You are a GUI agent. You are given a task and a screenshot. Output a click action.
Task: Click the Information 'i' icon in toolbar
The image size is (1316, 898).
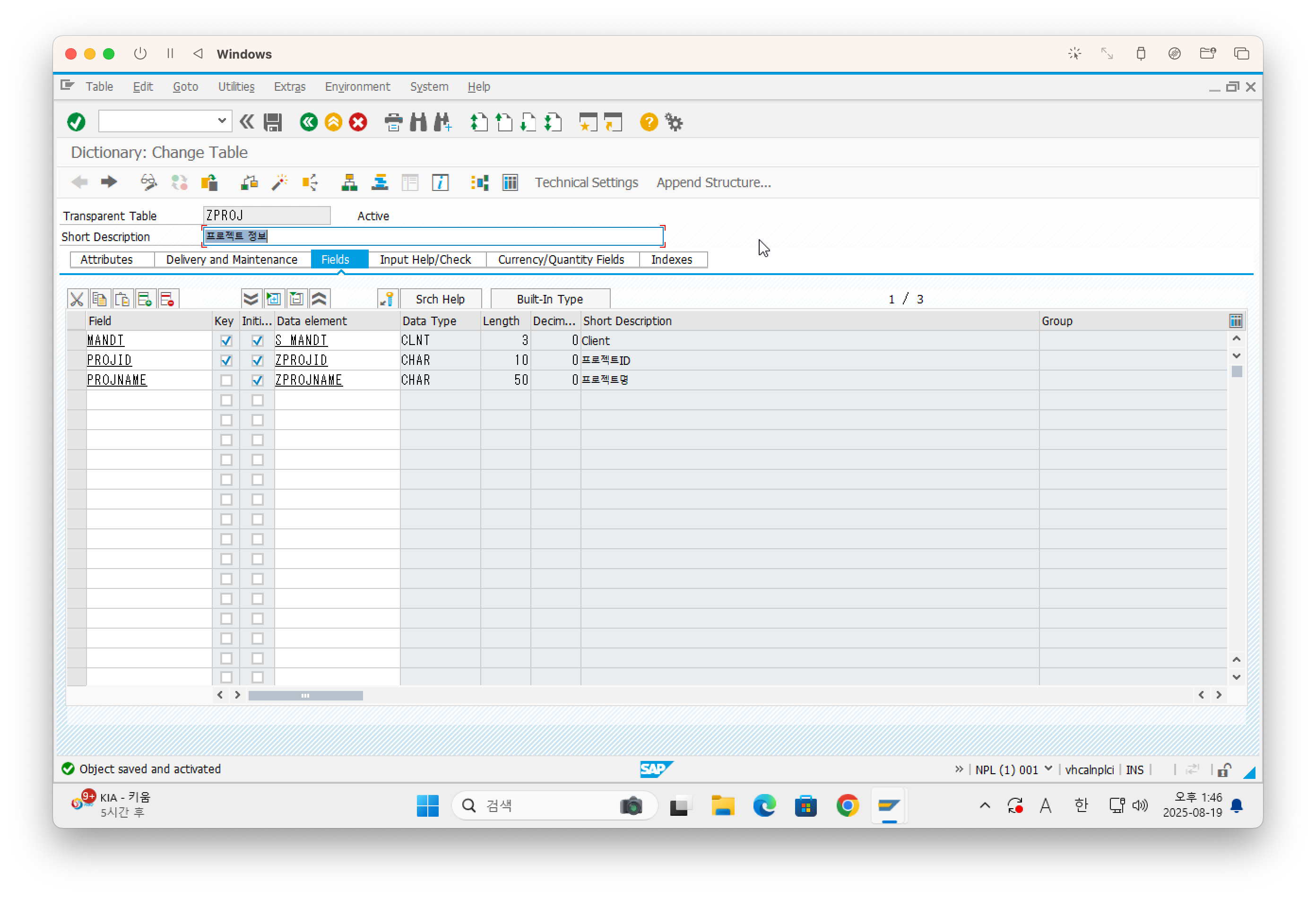pyautogui.click(x=440, y=182)
